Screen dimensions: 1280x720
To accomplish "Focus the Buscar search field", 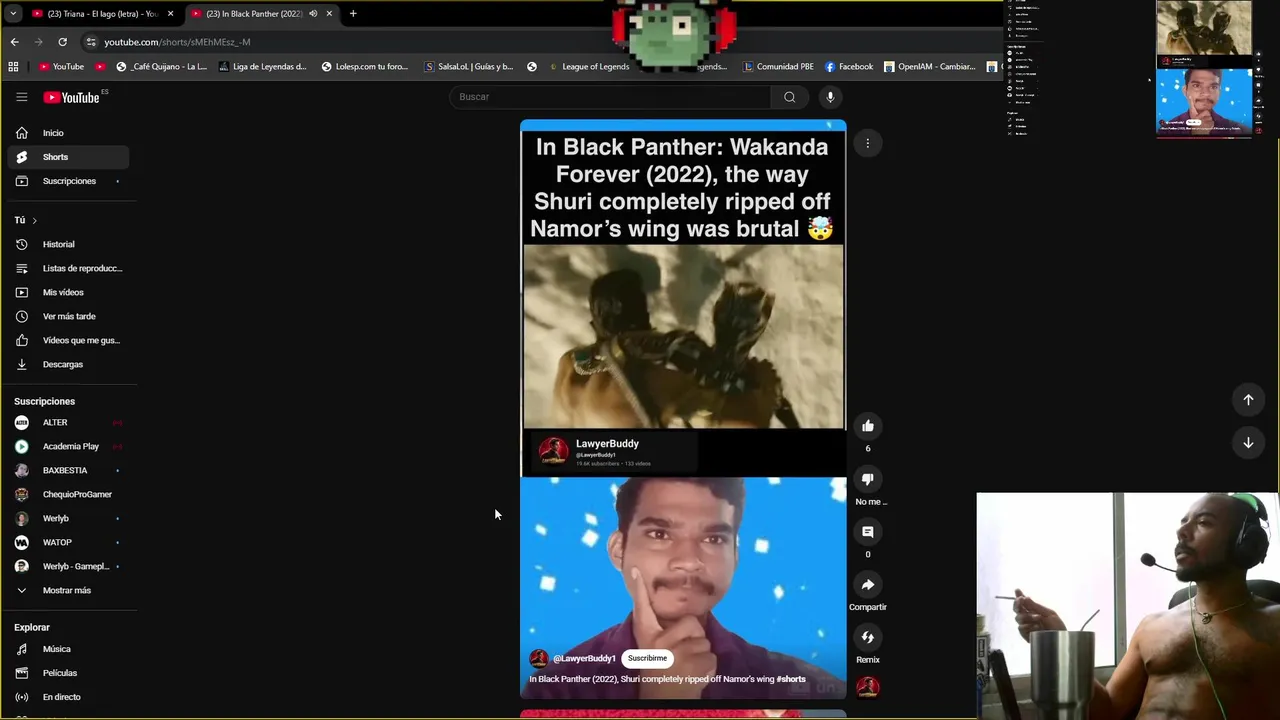I will (x=610, y=97).
